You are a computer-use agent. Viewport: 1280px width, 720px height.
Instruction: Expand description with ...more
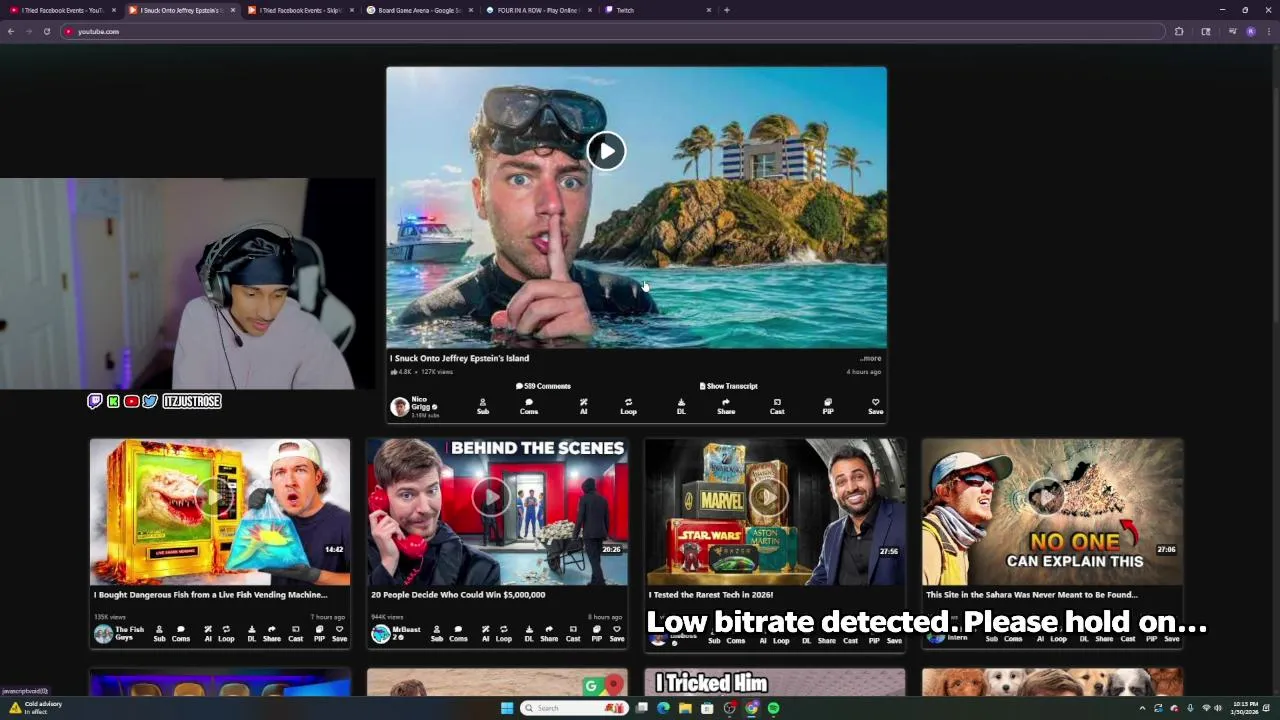(x=870, y=358)
